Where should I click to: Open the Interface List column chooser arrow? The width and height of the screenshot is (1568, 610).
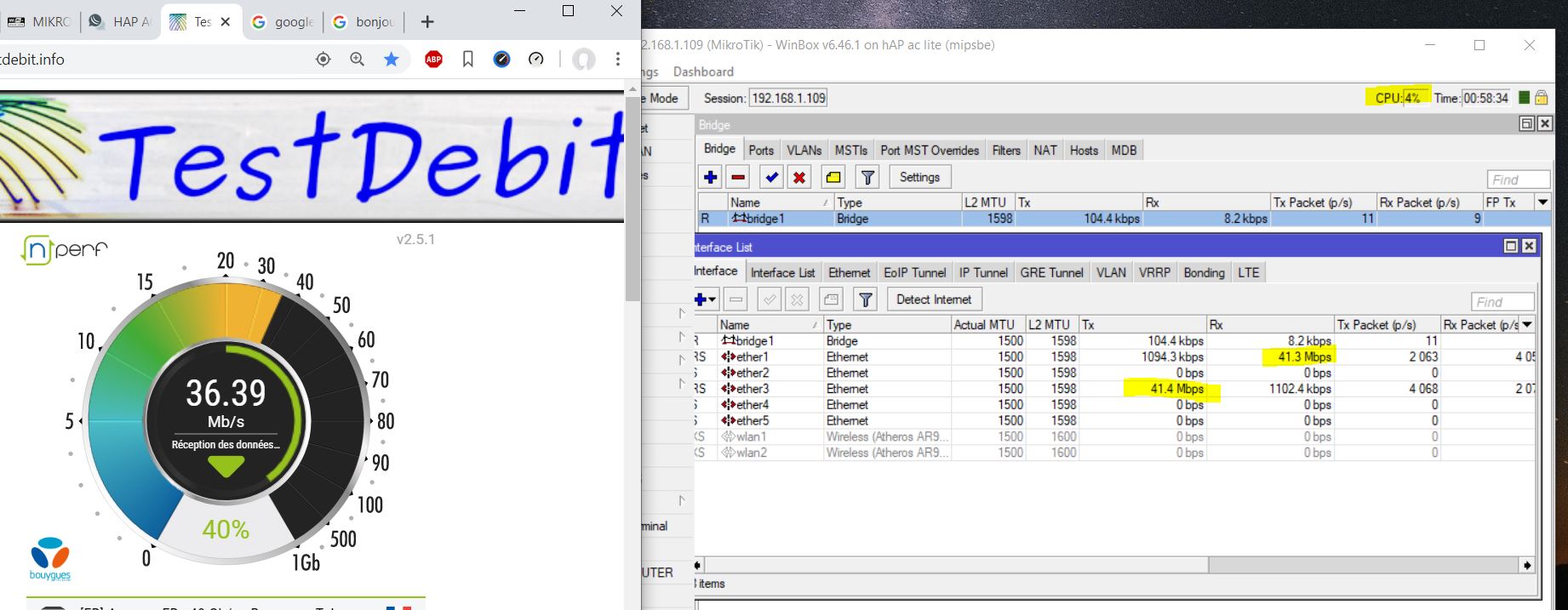[x=1528, y=325]
